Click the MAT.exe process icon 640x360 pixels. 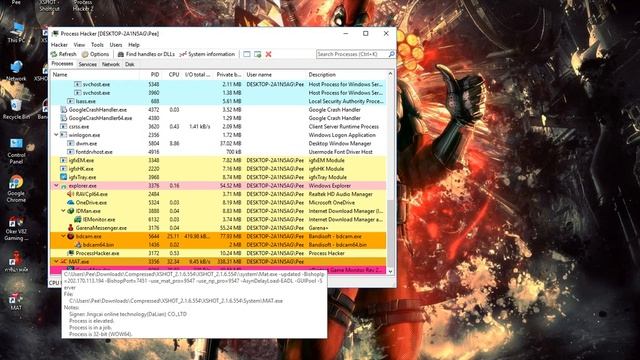(64, 262)
